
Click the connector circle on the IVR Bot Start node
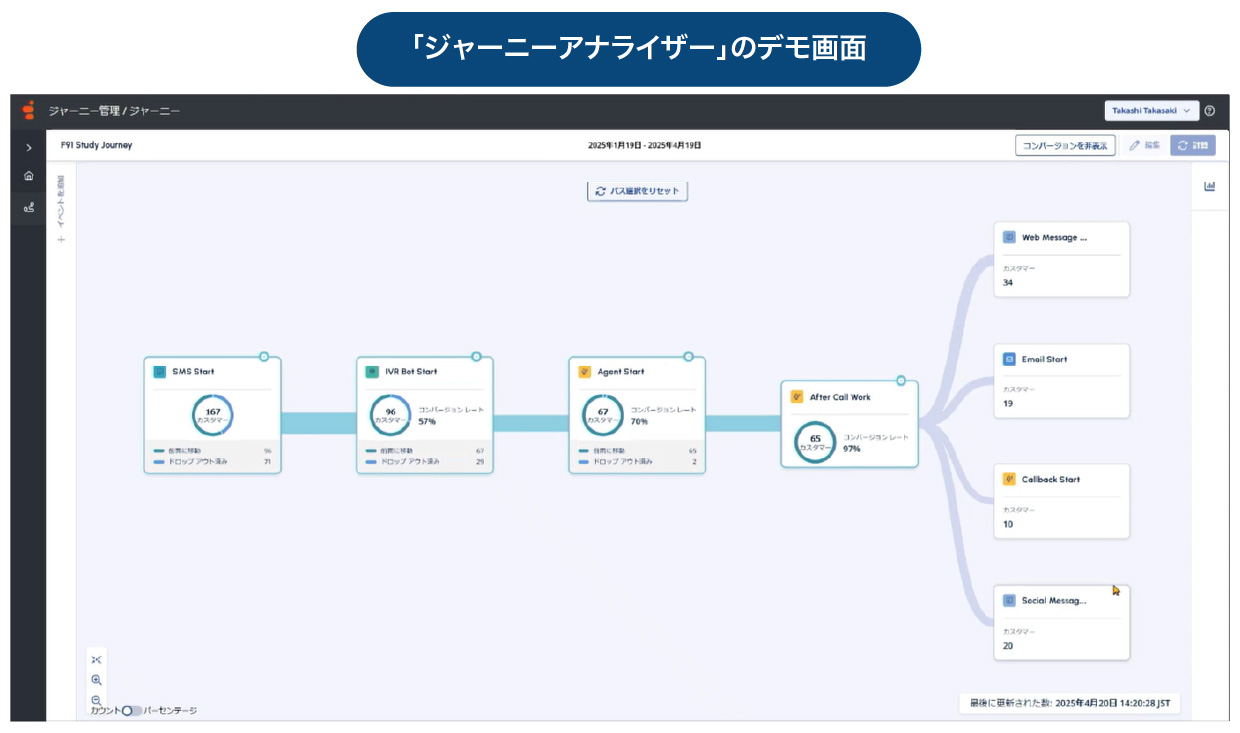476,356
